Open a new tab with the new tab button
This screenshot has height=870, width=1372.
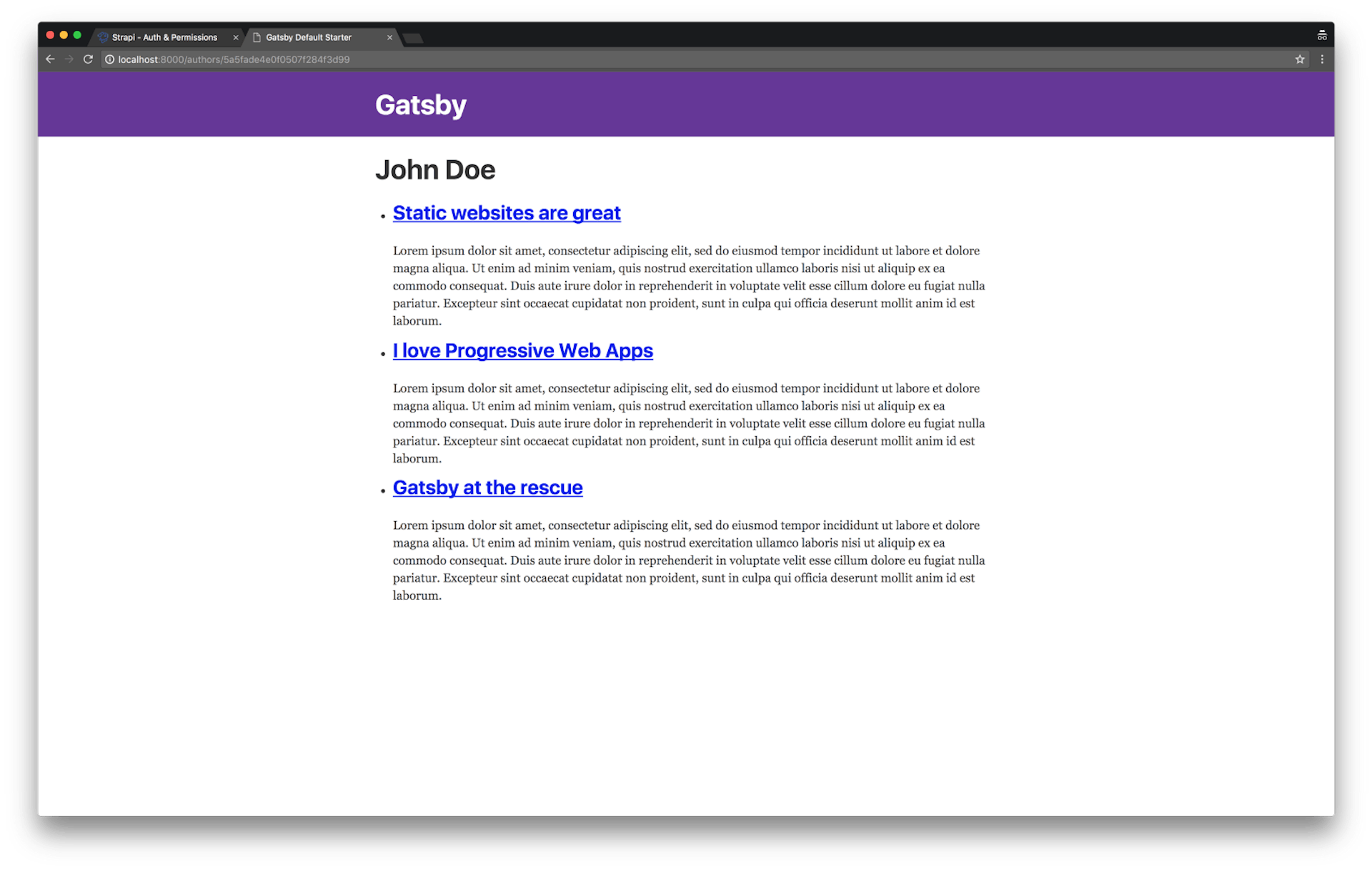[413, 39]
